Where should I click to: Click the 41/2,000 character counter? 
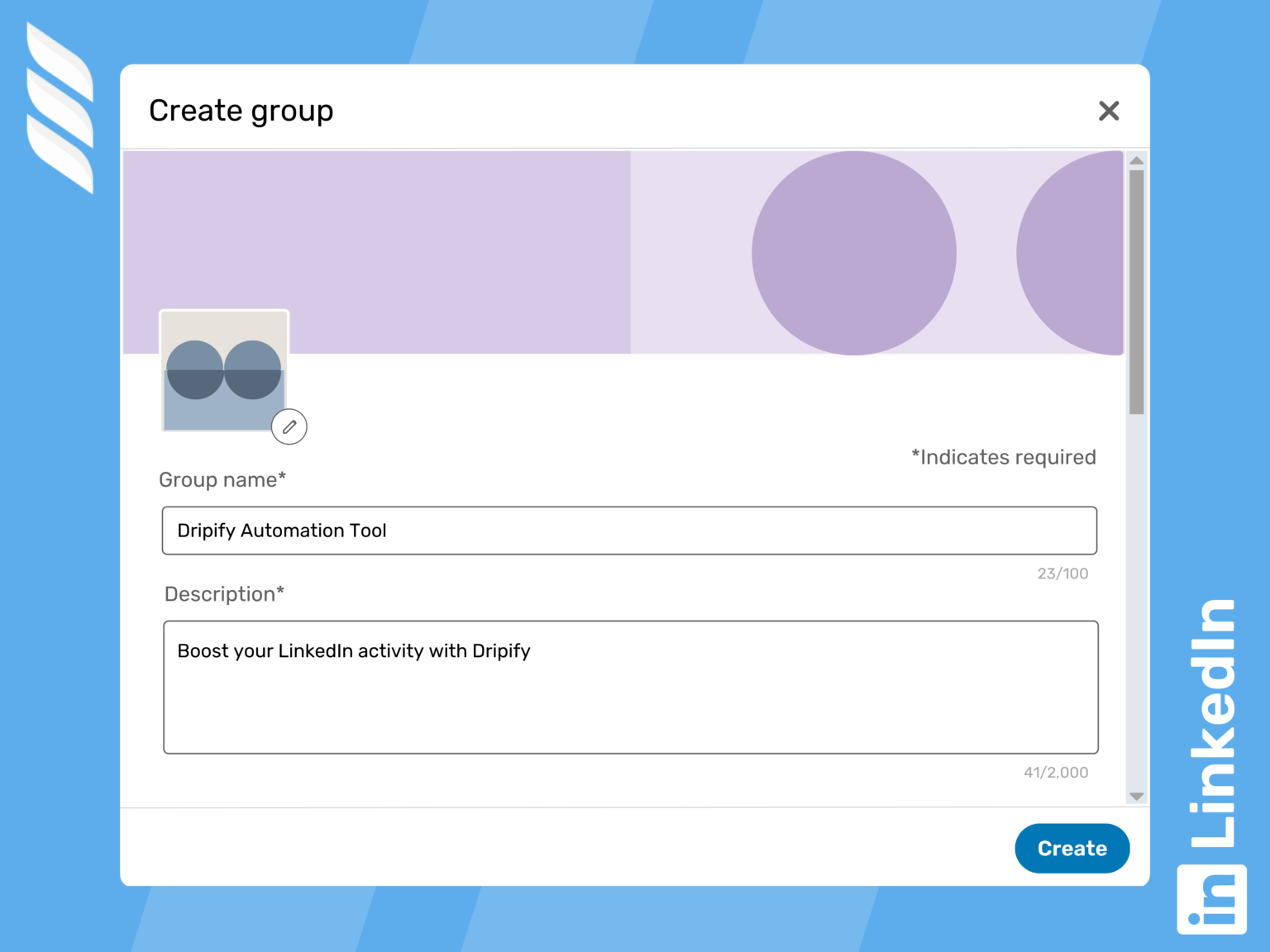(x=1056, y=772)
